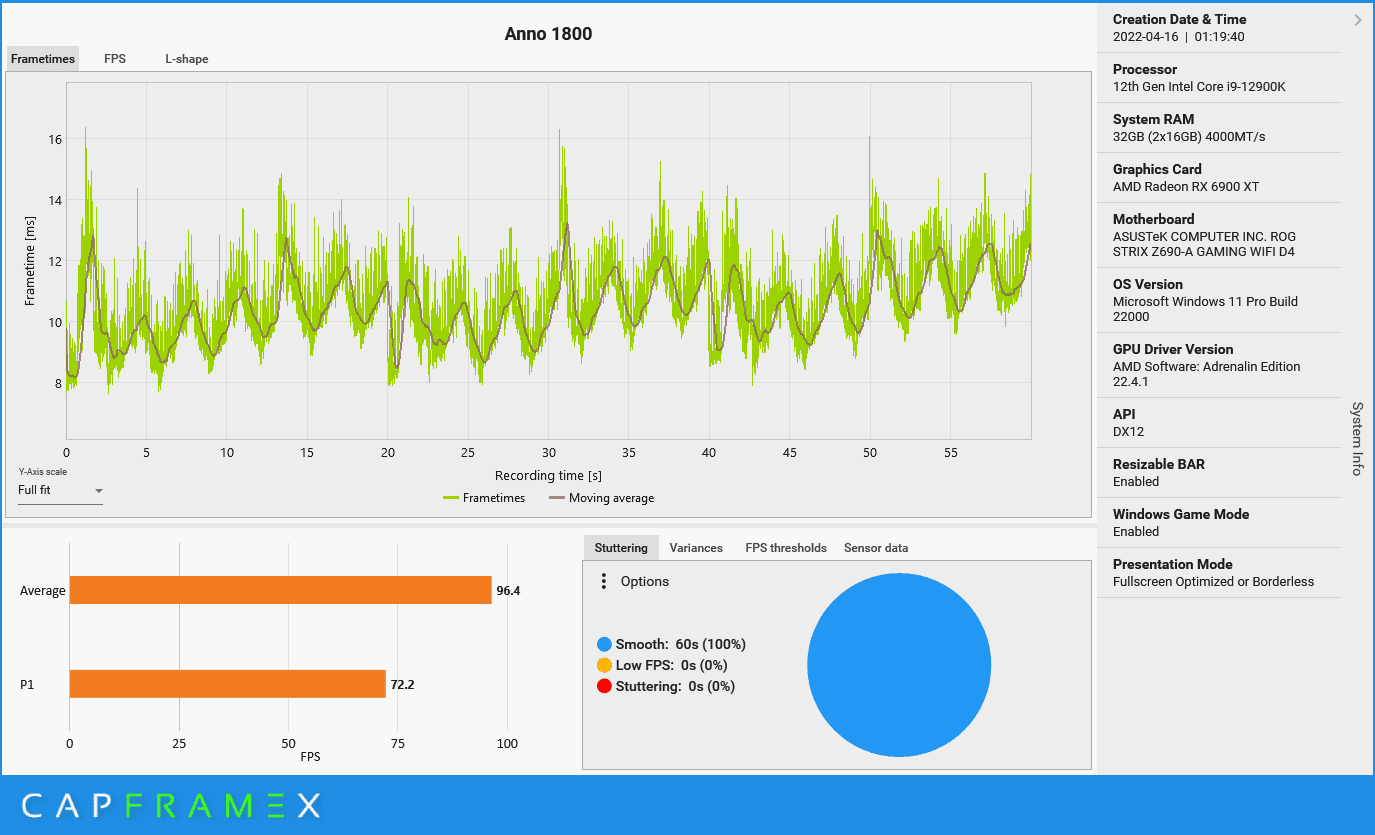Click the red Stuttering legend dot
1375x835 pixels.
click(604, 686)
